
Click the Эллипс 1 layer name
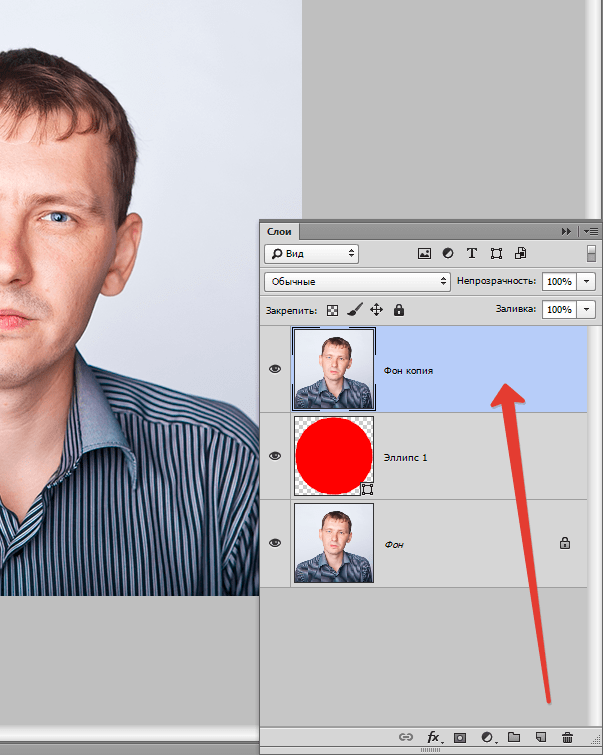click(x=406, y=457)
